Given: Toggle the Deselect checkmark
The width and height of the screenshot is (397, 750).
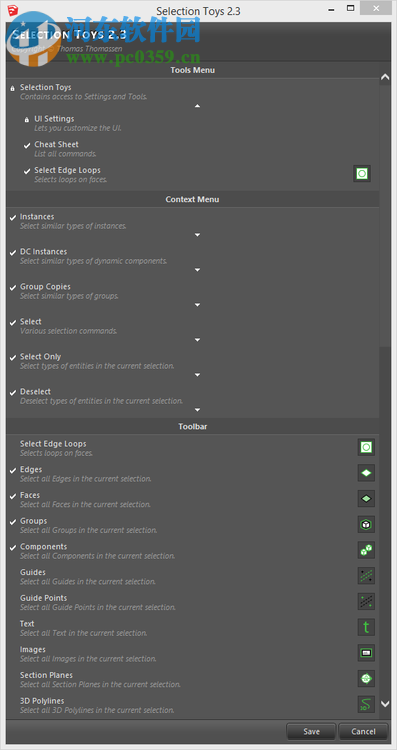Looking at the screenshot, I should [13, 392].
